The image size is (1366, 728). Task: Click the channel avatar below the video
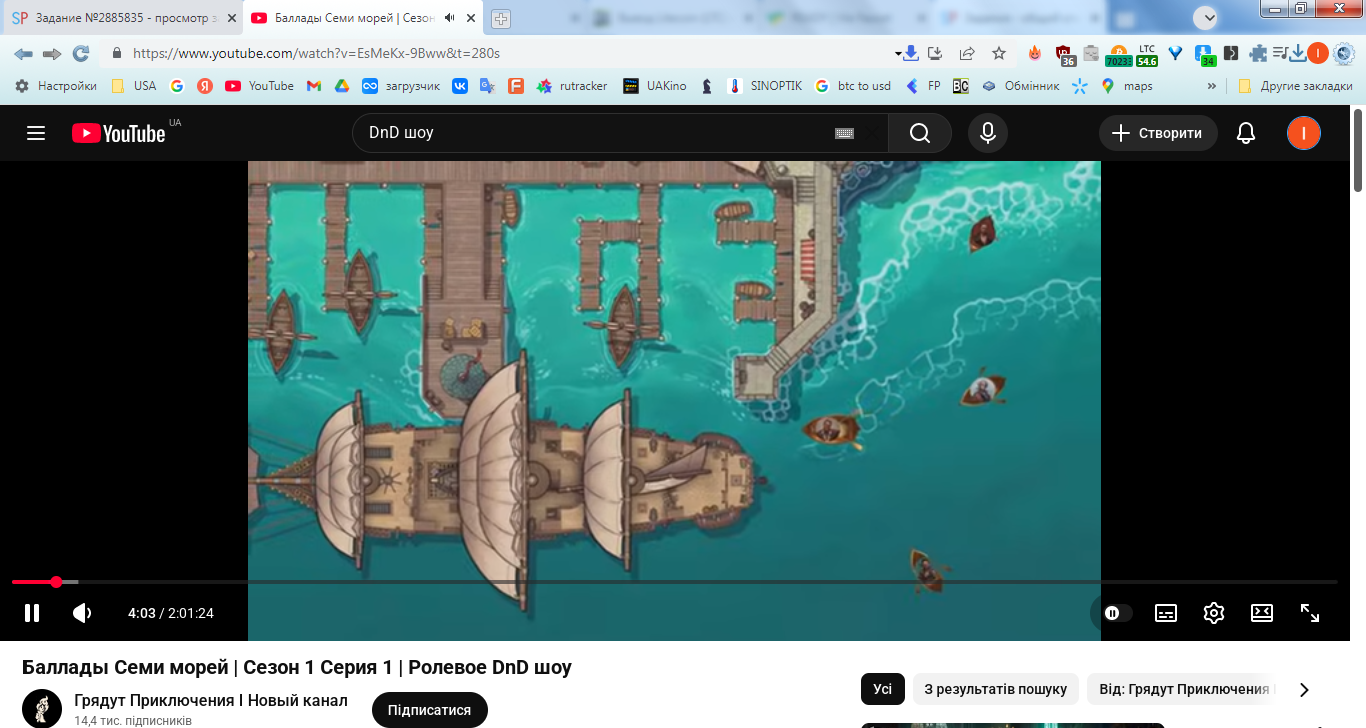42,708
